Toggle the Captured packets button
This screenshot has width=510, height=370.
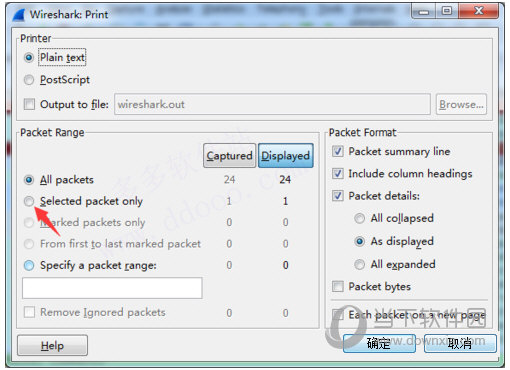[x=229, y=156]
